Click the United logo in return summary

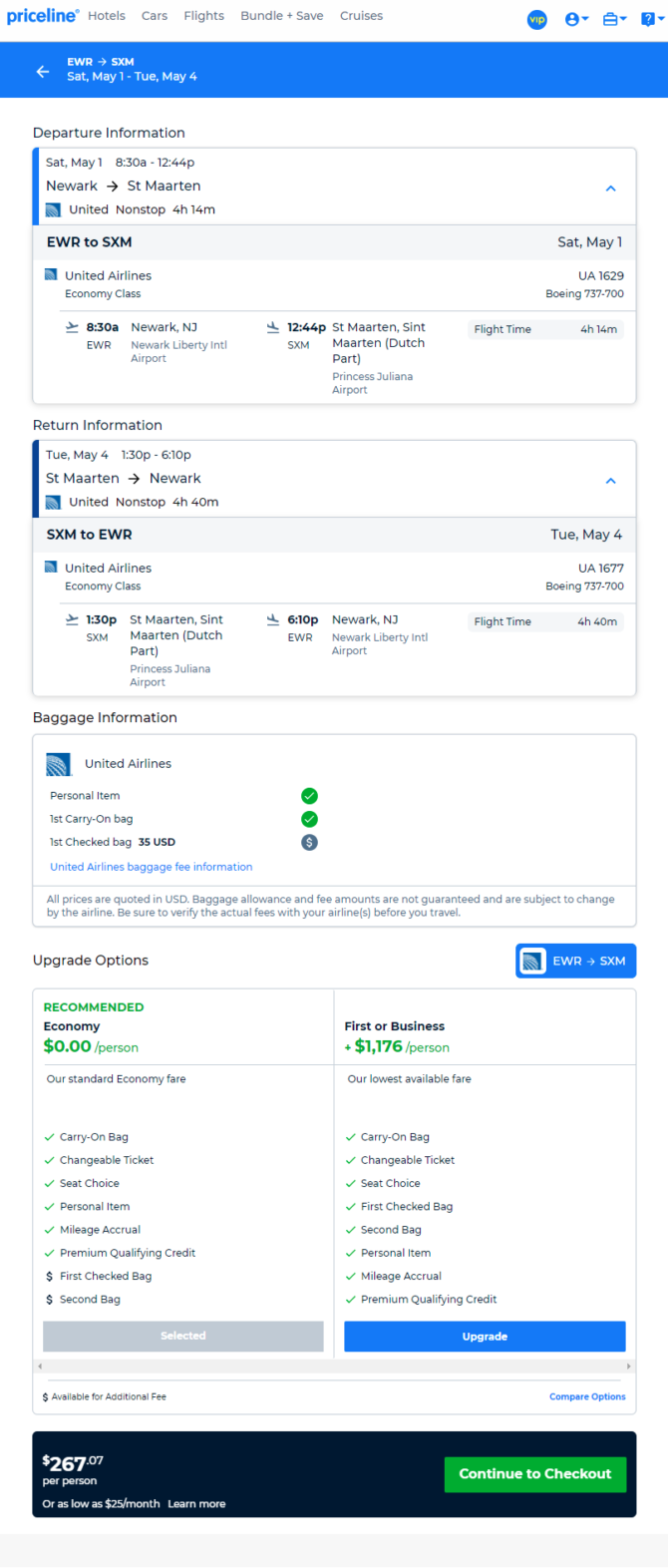[53, 502]
